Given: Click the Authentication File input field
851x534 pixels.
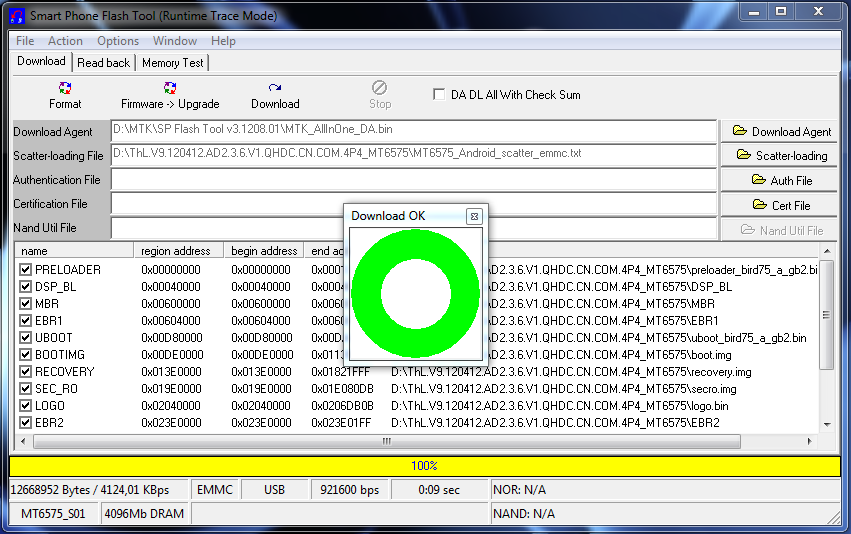Looking at the screenshot, I should pos(413,180).
